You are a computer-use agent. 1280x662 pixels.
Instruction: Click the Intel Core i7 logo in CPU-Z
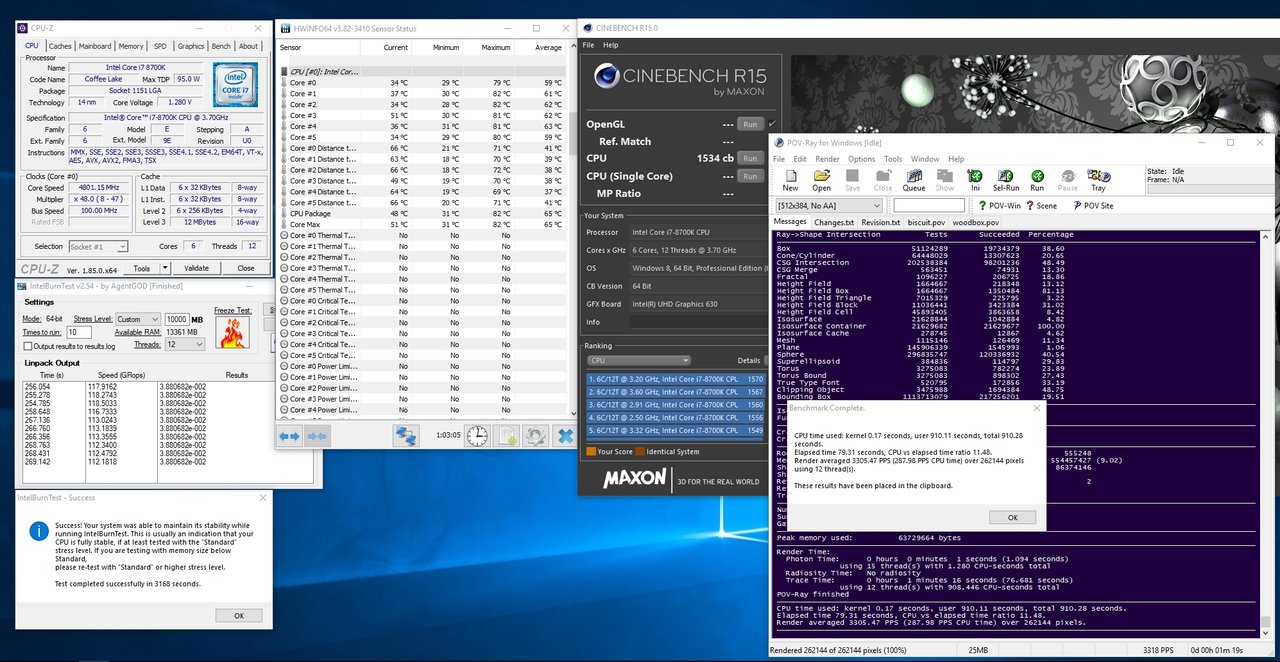235,84
